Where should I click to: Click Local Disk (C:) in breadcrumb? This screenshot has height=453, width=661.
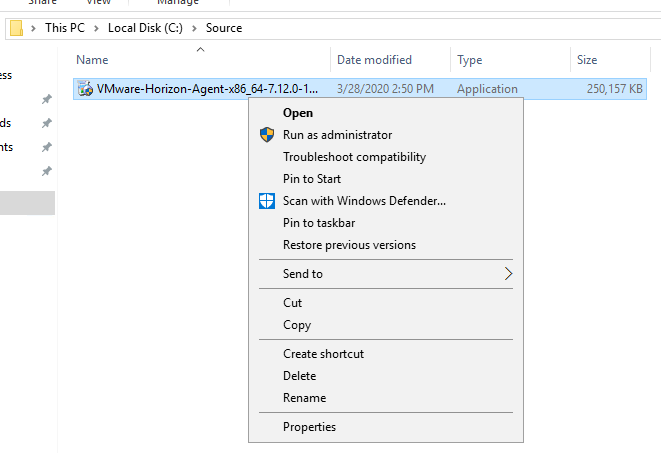pos(145,28)
